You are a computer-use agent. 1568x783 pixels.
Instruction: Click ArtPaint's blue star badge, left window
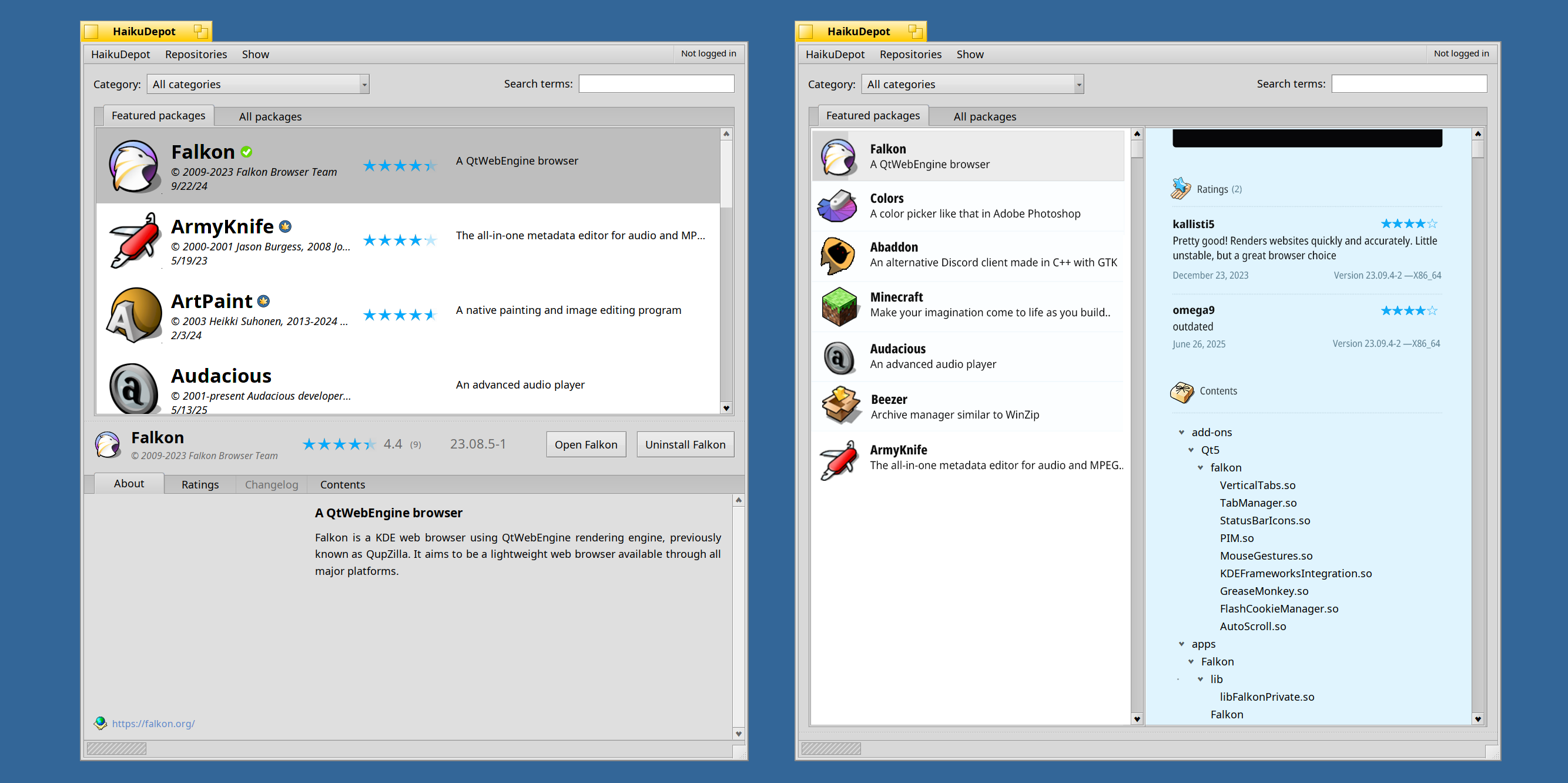click(x=263, y=302)
